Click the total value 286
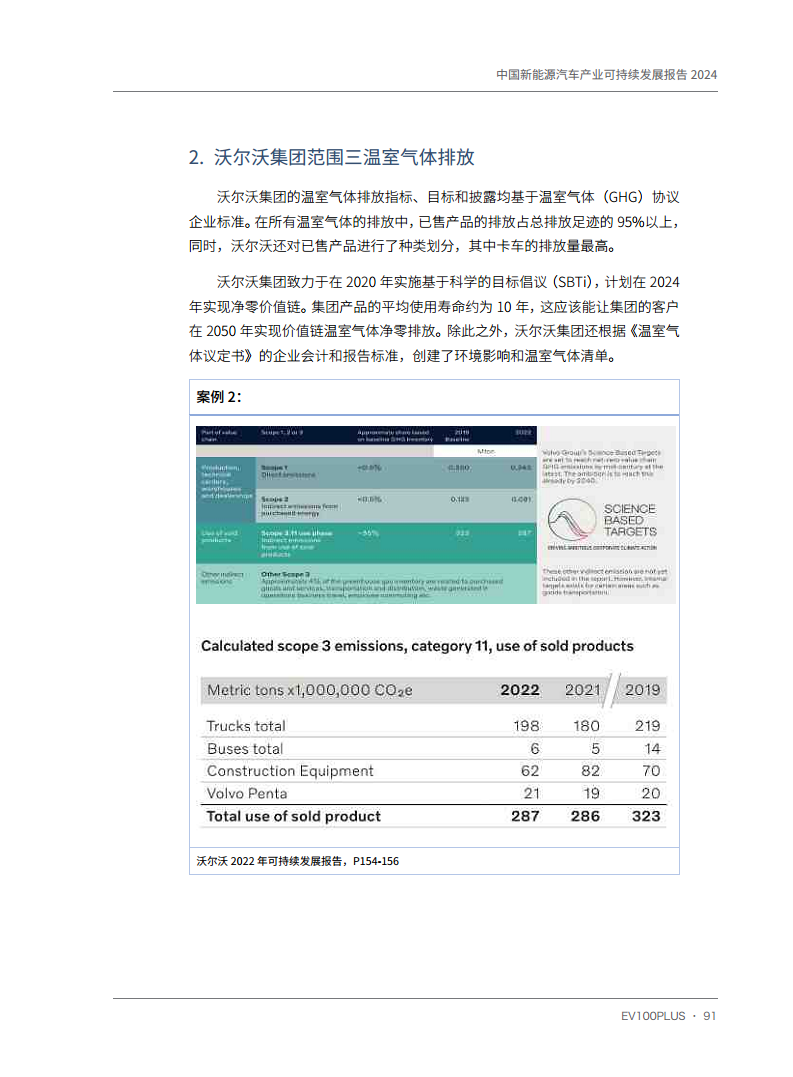The height and width of the screenshot is (1077, 793). (585, 816)
